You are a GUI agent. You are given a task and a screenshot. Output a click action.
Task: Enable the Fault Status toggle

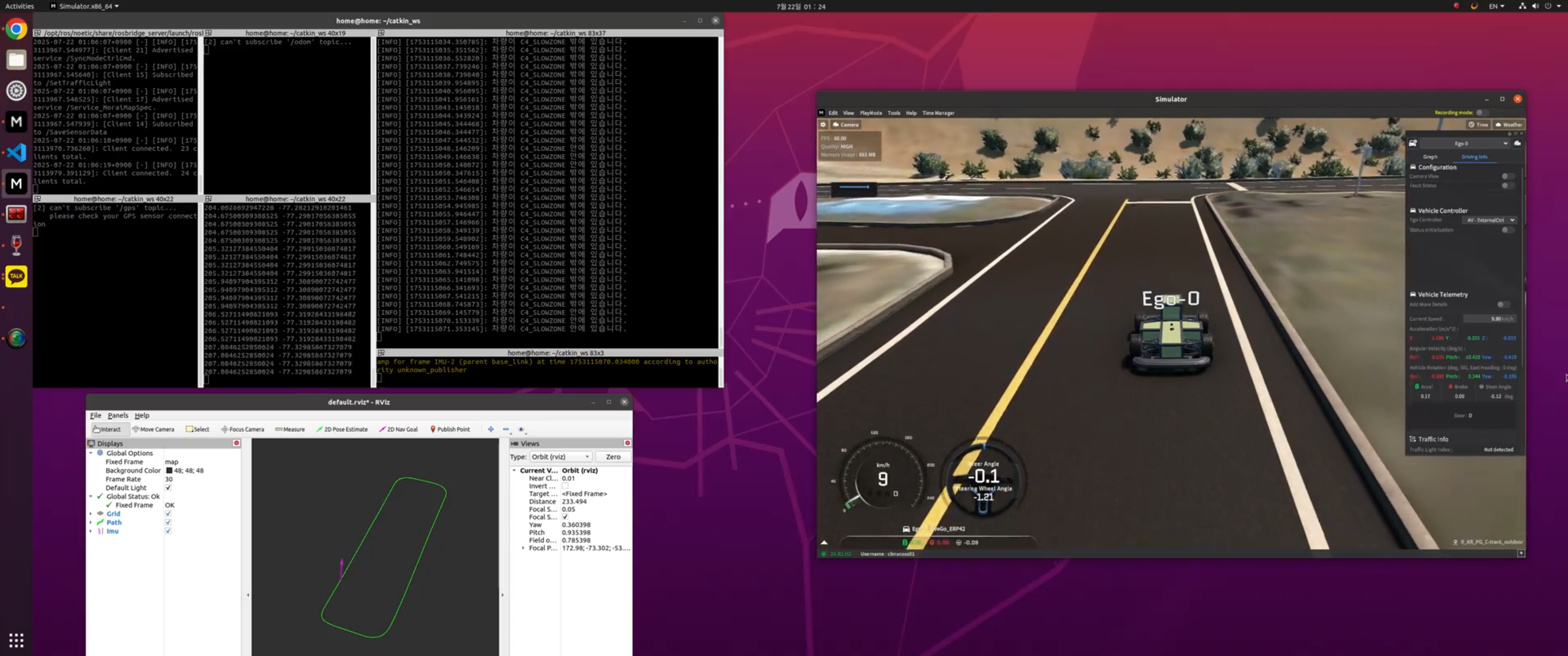click(x=1507, y=185)
